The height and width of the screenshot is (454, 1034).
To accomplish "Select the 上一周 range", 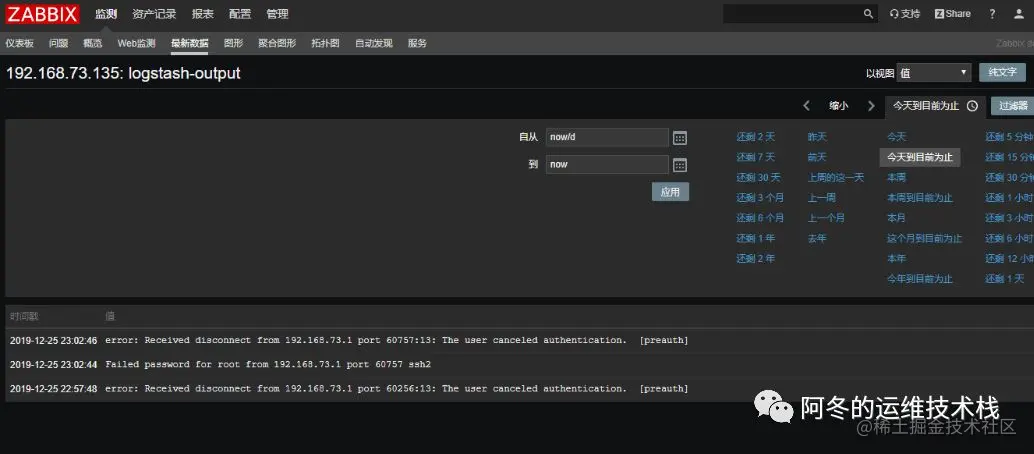I will pyautogui.click(x=822, y=198).
